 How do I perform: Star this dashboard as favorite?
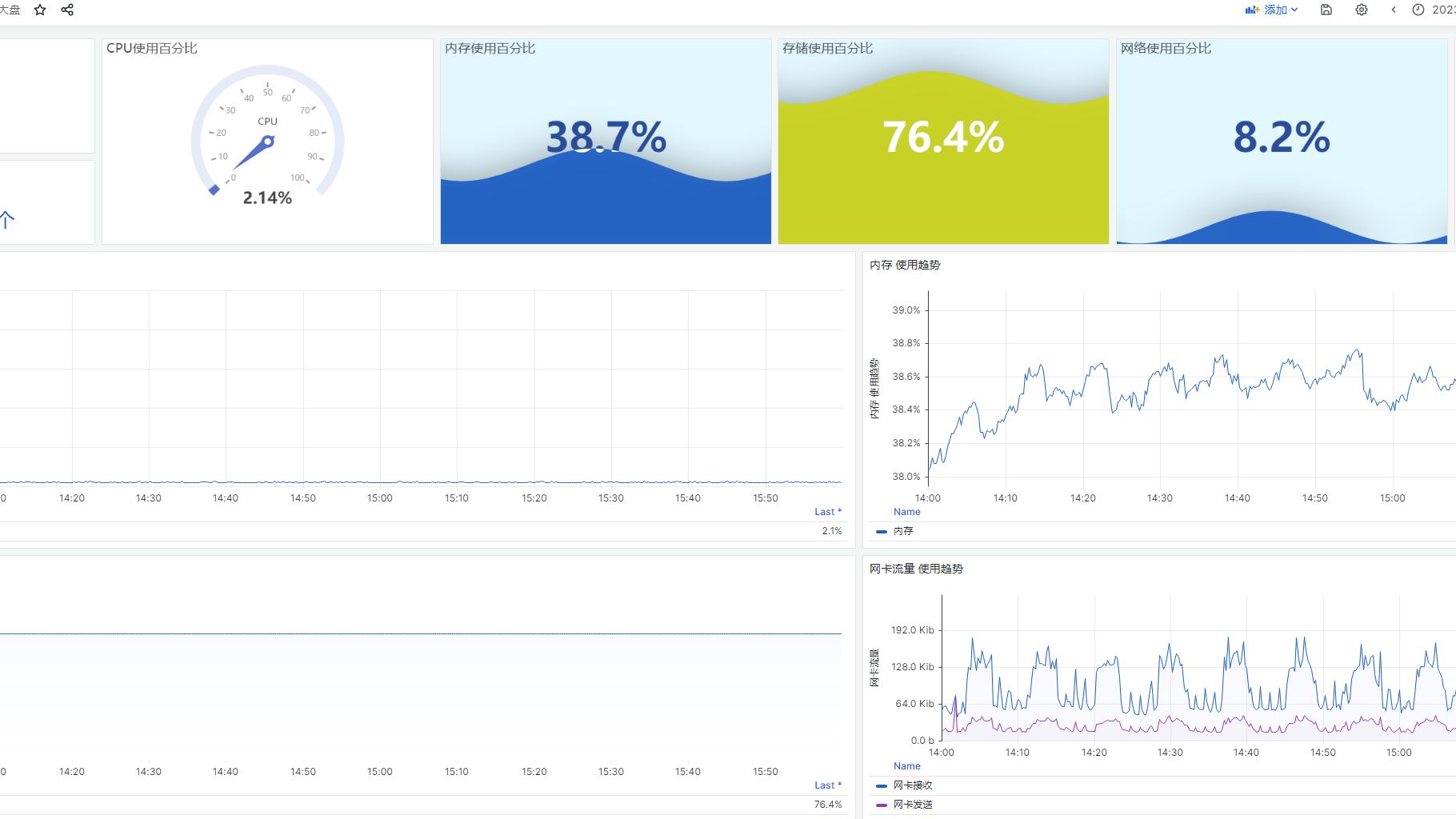point(40,10)
